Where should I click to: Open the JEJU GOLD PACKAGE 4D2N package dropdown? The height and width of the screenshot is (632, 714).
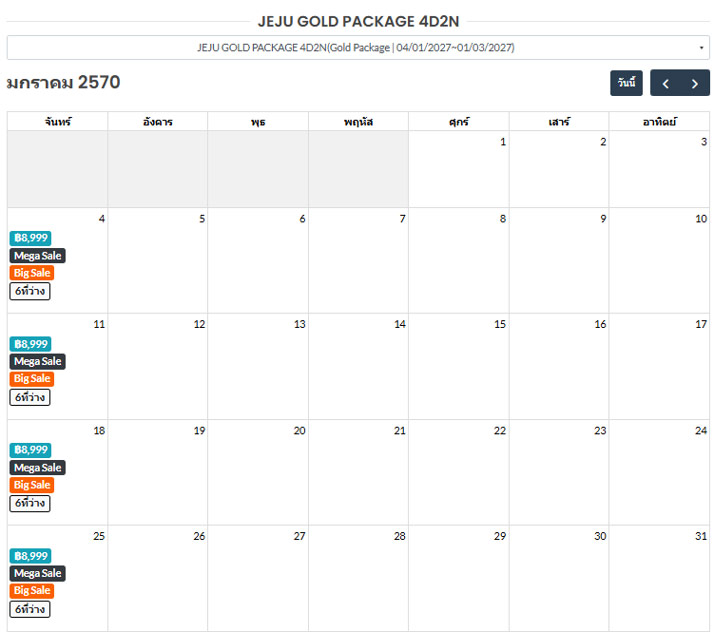(358, 47)
